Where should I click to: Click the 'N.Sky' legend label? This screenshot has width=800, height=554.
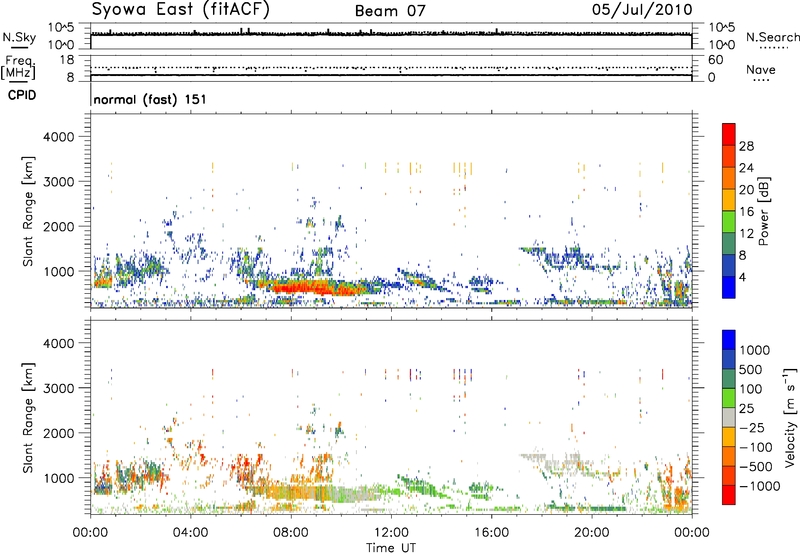19,37
